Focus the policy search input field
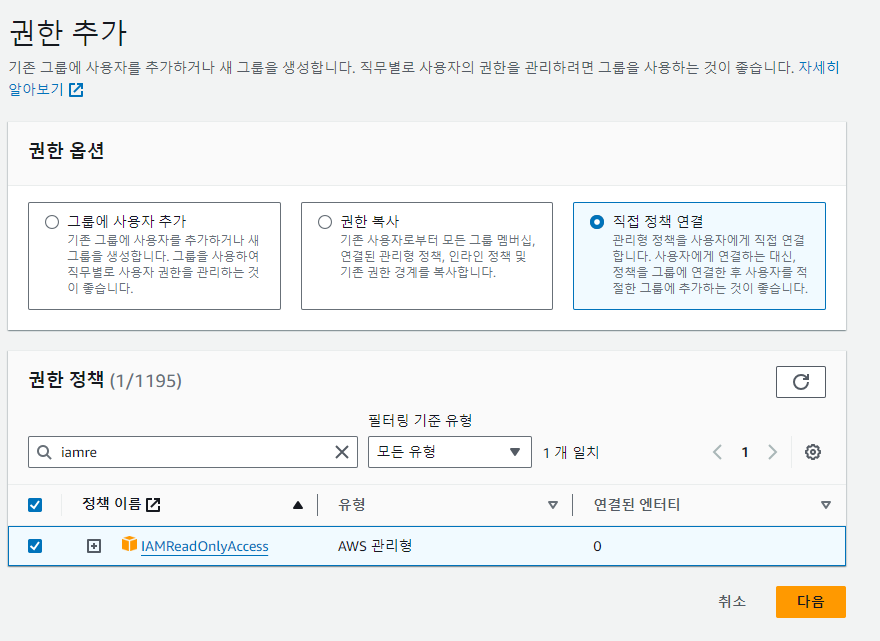880x641 pixels. [192, 452]
